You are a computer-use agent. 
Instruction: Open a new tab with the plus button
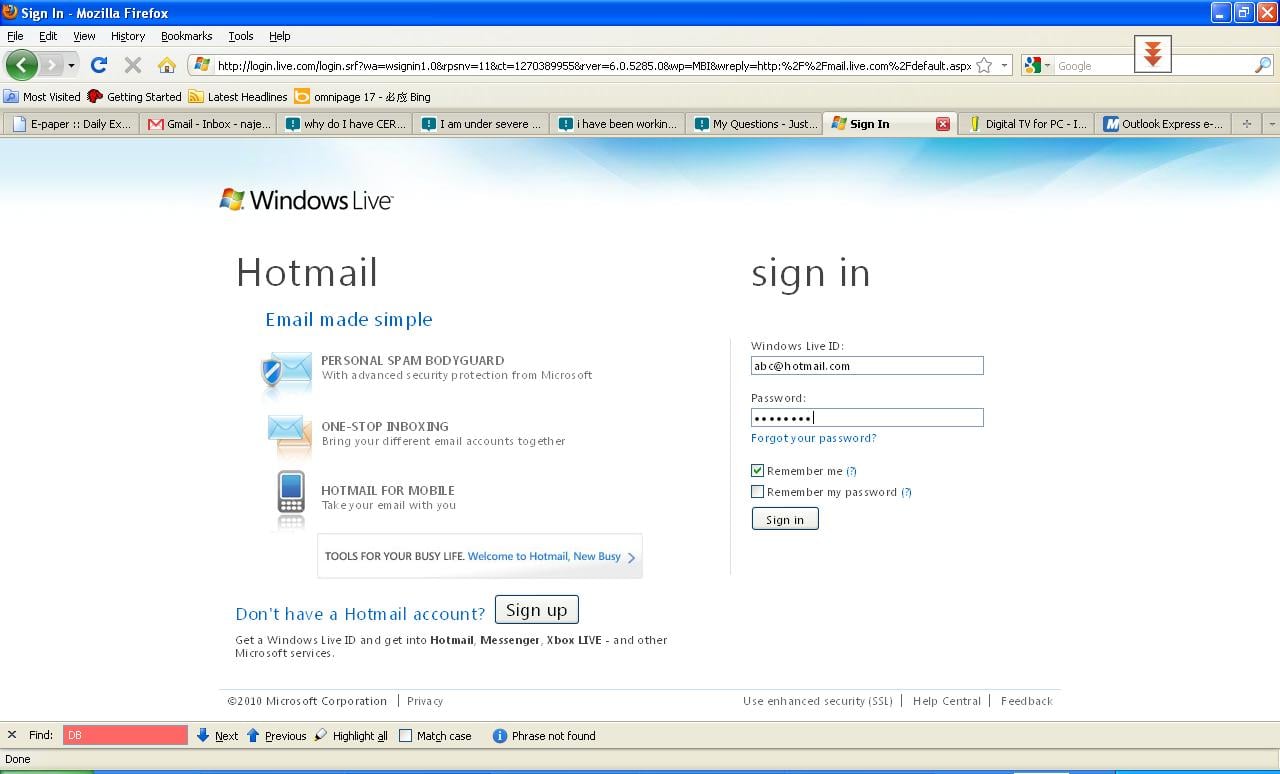(x=1246, y=124)
